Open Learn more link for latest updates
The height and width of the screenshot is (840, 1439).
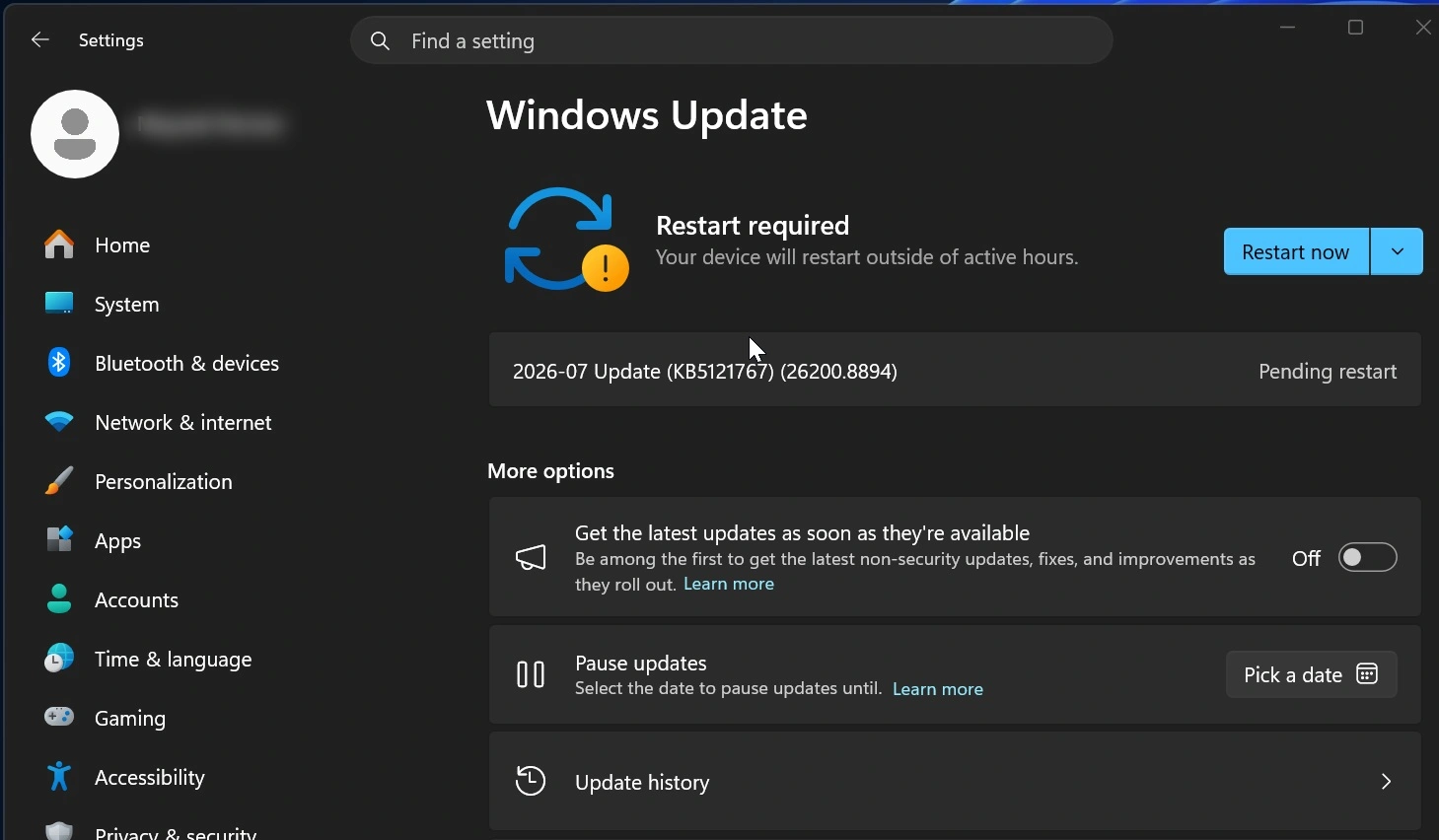click(x=729, y=585)
